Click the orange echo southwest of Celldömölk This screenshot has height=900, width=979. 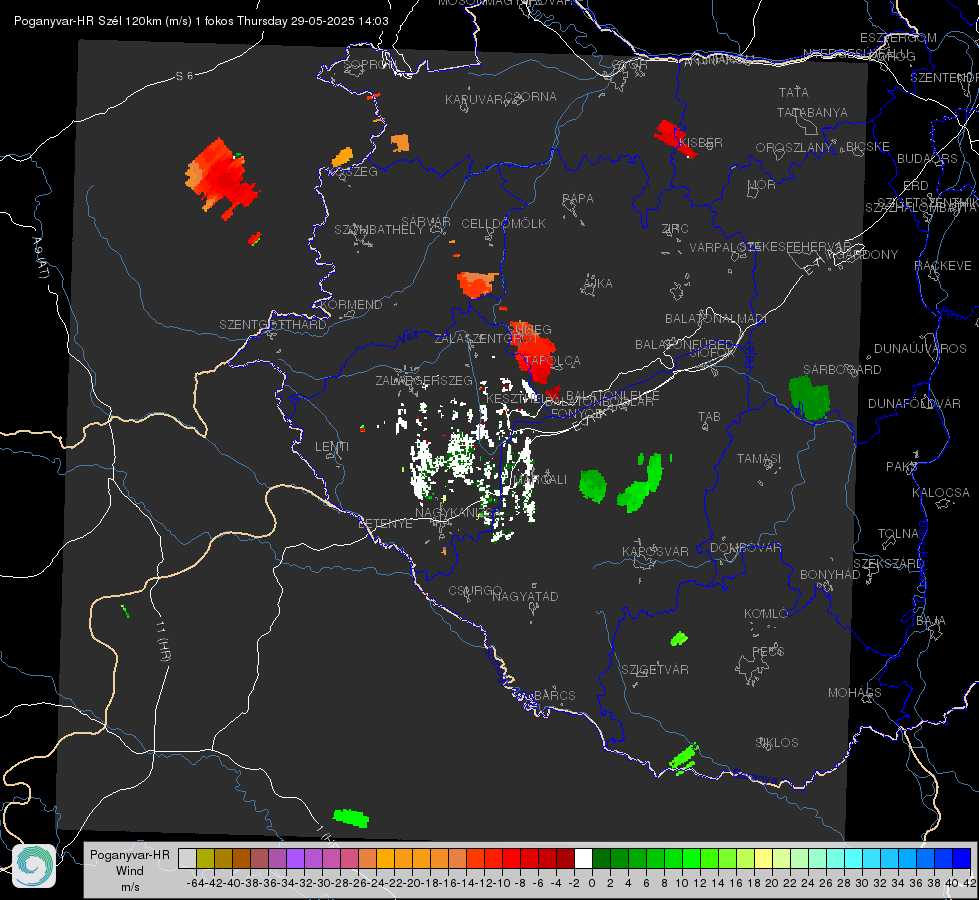point(477,284)
